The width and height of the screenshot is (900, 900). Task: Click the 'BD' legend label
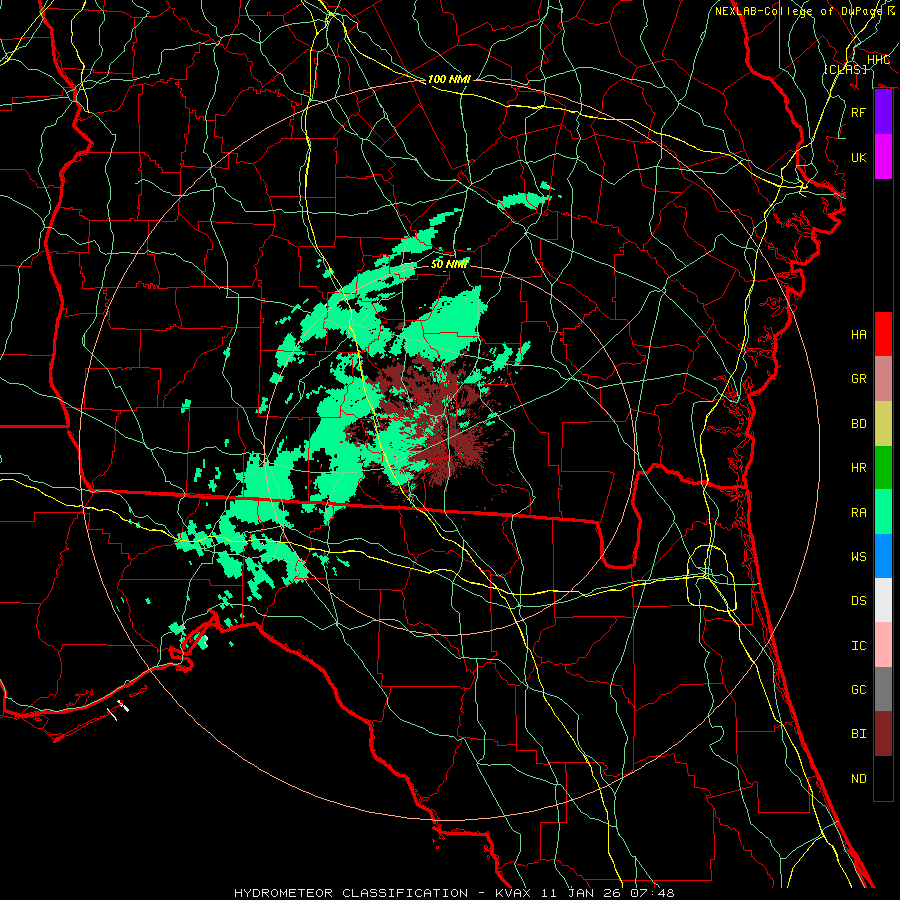point(859,424)
